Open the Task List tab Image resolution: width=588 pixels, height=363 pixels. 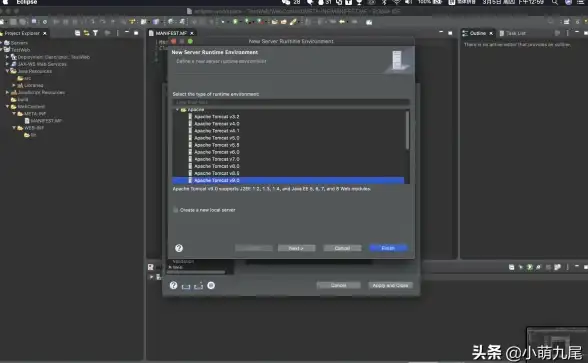[x=512, y=33]
